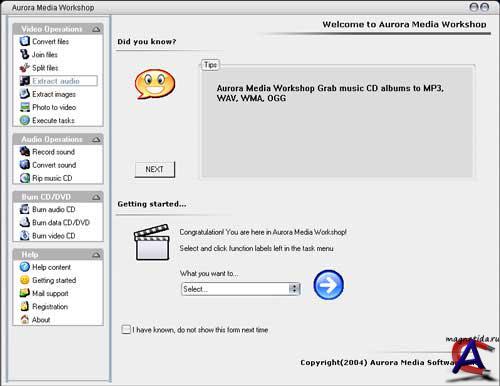
Task: Open Convert files label
Action: [50, 41]
